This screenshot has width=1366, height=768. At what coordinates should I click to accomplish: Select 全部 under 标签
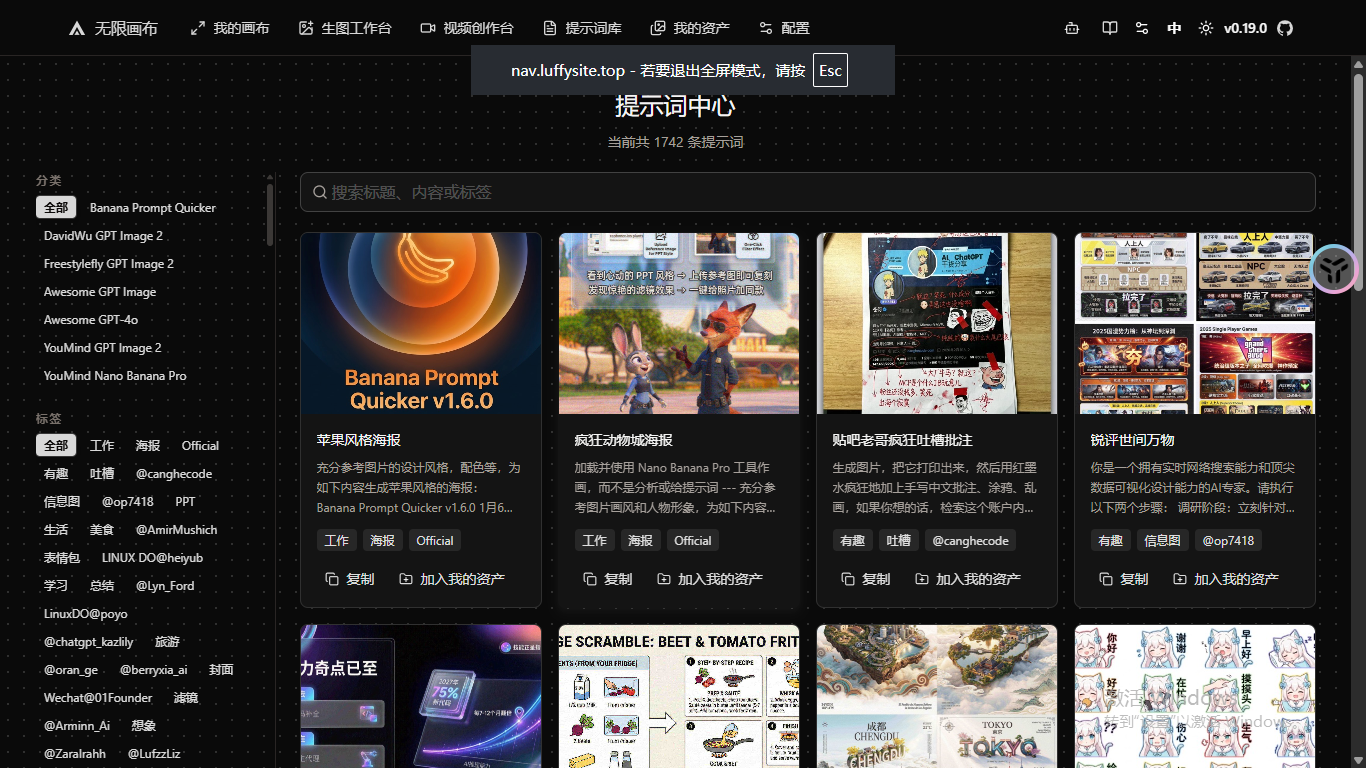point(56,445)
